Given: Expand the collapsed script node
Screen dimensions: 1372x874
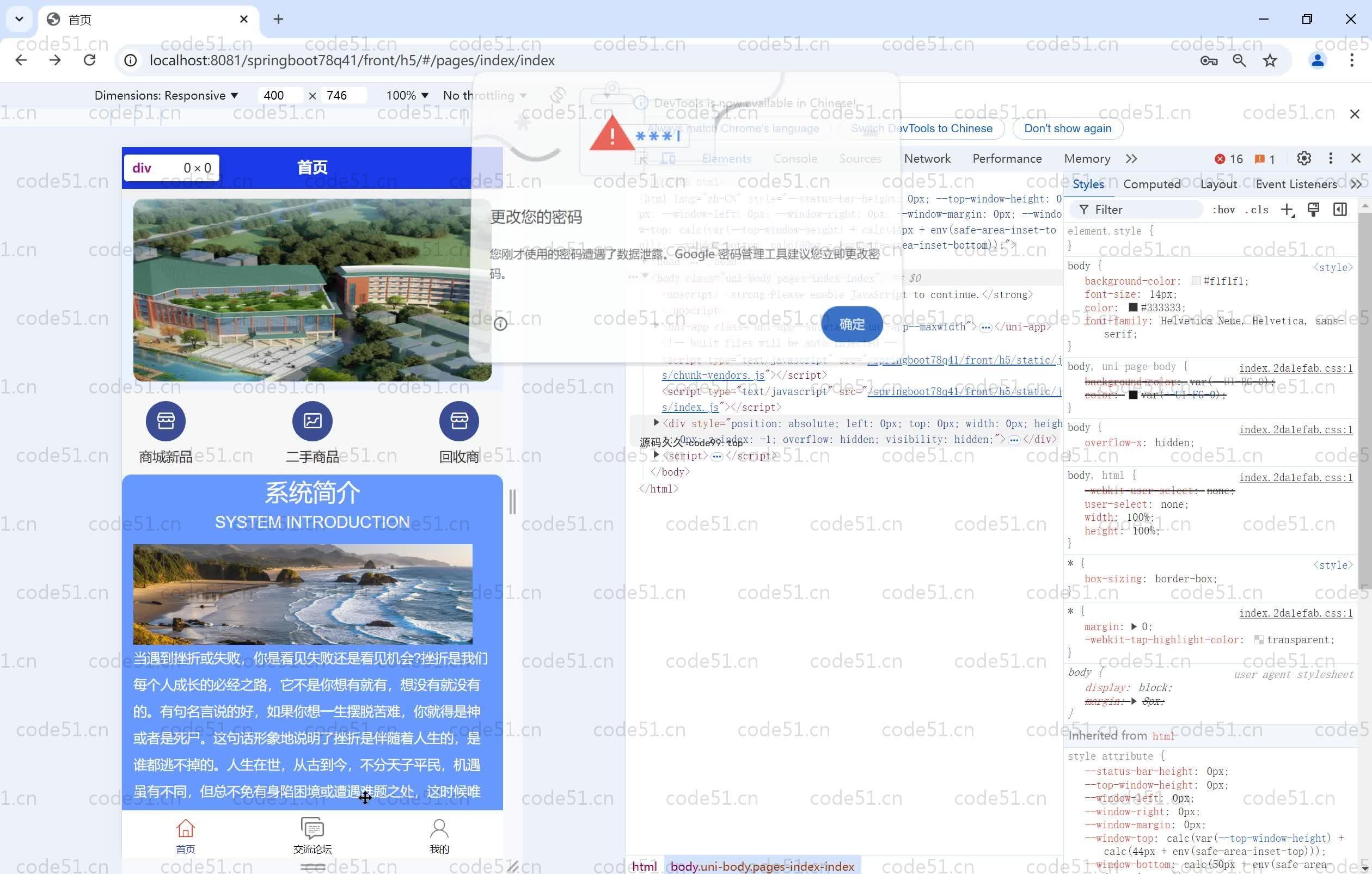Looking at the screenshot, I should (x=656, y=456).
